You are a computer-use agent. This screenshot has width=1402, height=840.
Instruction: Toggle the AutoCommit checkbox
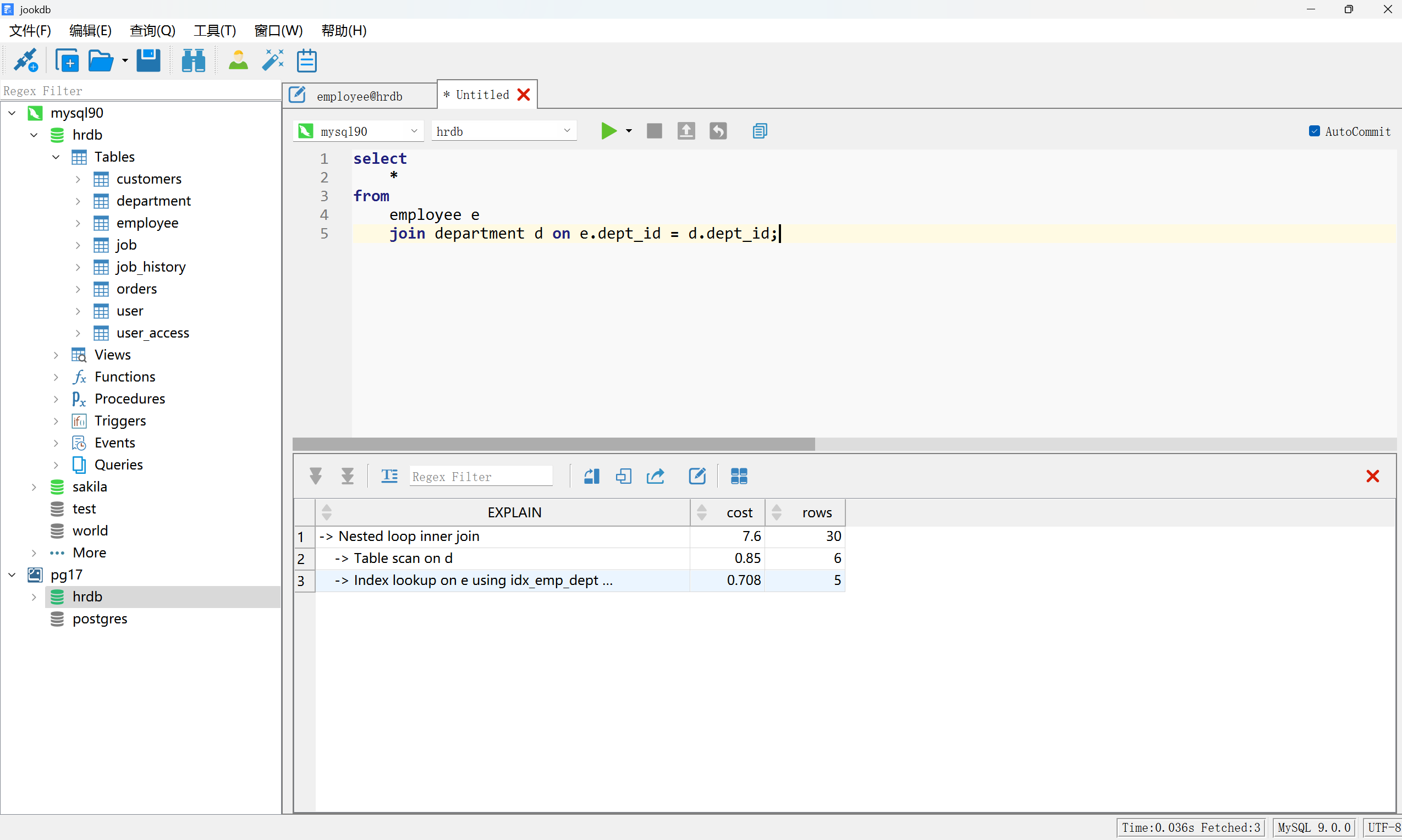pyautogui.click(x=1314, y=131)
